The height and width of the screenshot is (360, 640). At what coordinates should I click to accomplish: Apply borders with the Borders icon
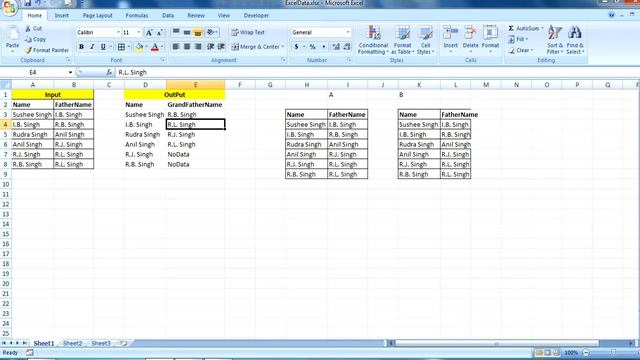(x=121, y=47)
